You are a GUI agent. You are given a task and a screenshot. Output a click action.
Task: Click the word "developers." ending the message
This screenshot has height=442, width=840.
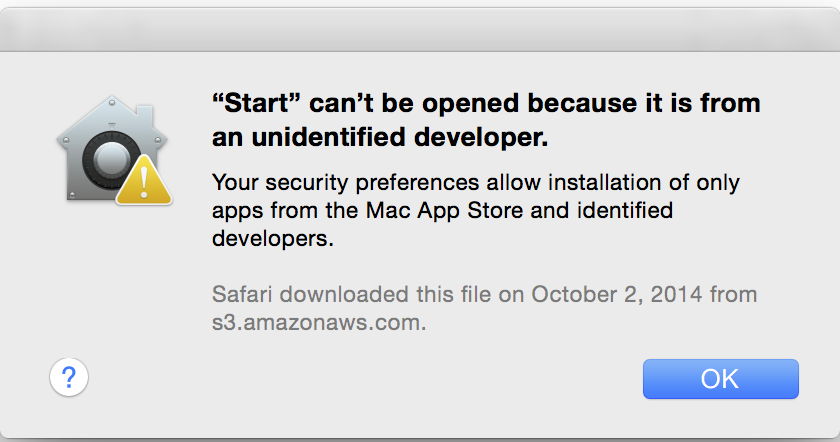pos(273,238)
